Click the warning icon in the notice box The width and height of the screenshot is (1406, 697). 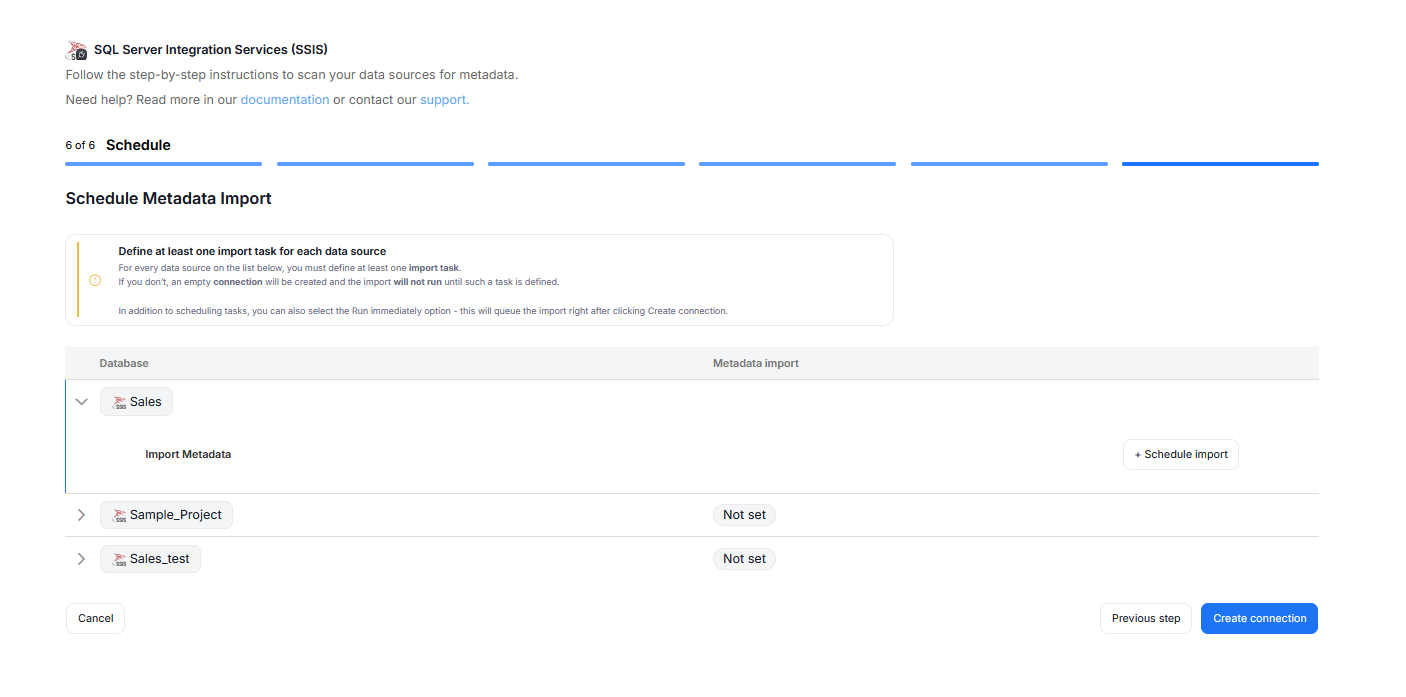[x=95, y=280]
